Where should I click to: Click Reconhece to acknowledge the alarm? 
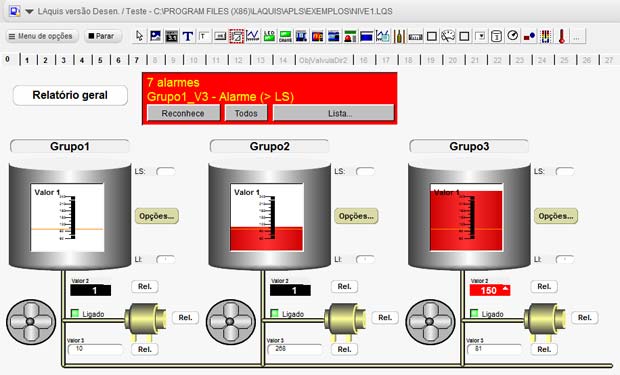[183, 113]
